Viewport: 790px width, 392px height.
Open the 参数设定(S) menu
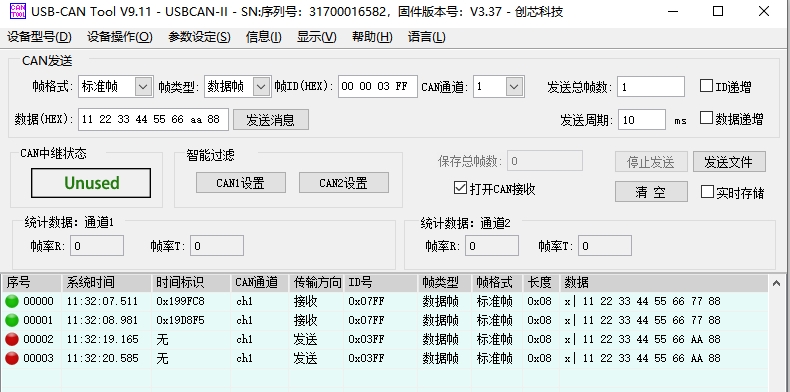(x=199, y=37)
